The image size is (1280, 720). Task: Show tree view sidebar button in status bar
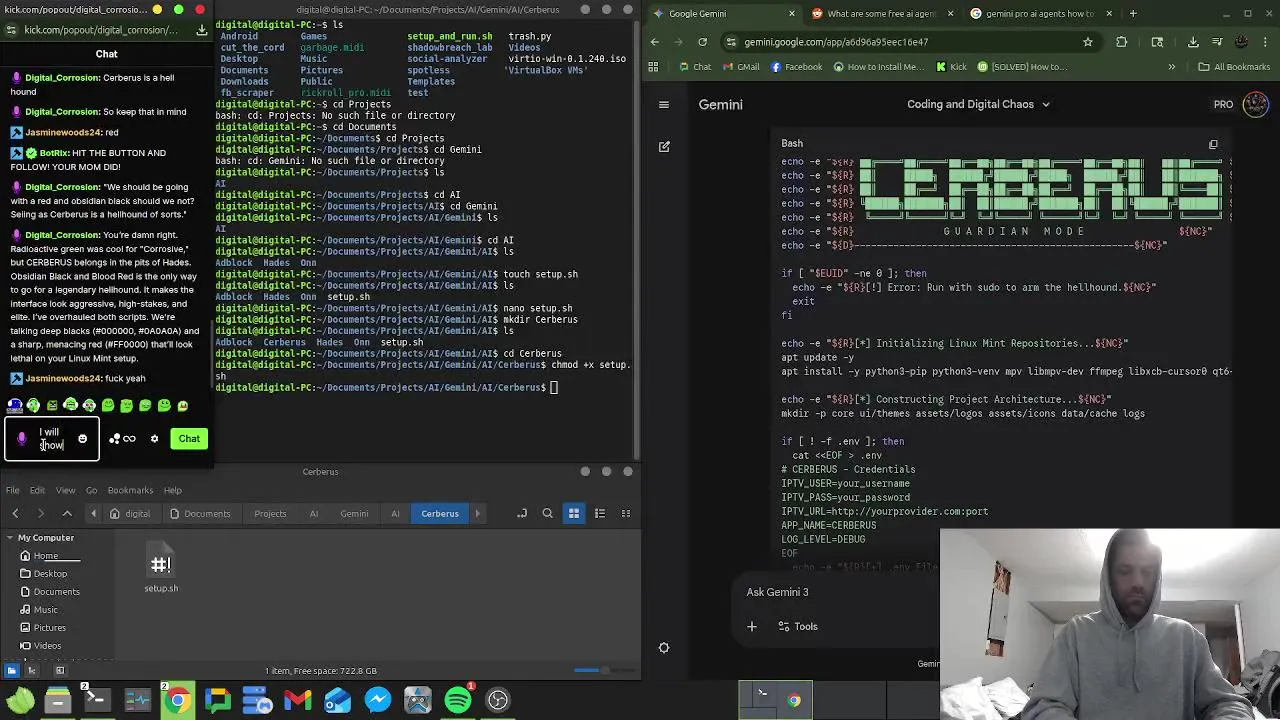pyautogui.click(x=33, y=671)
